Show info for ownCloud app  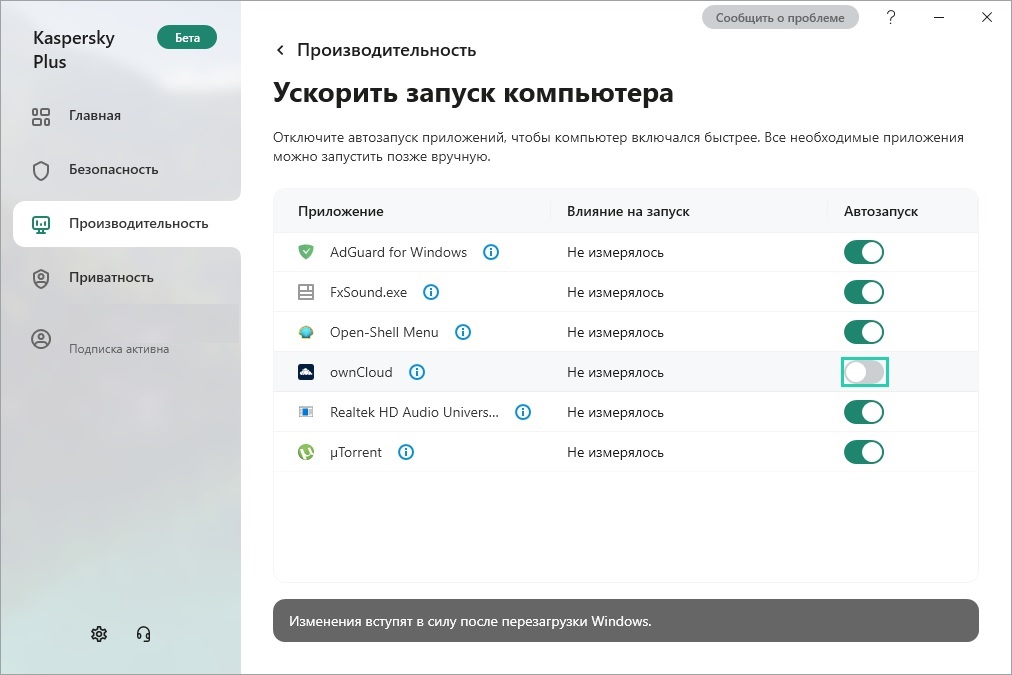tap(417, 372)
